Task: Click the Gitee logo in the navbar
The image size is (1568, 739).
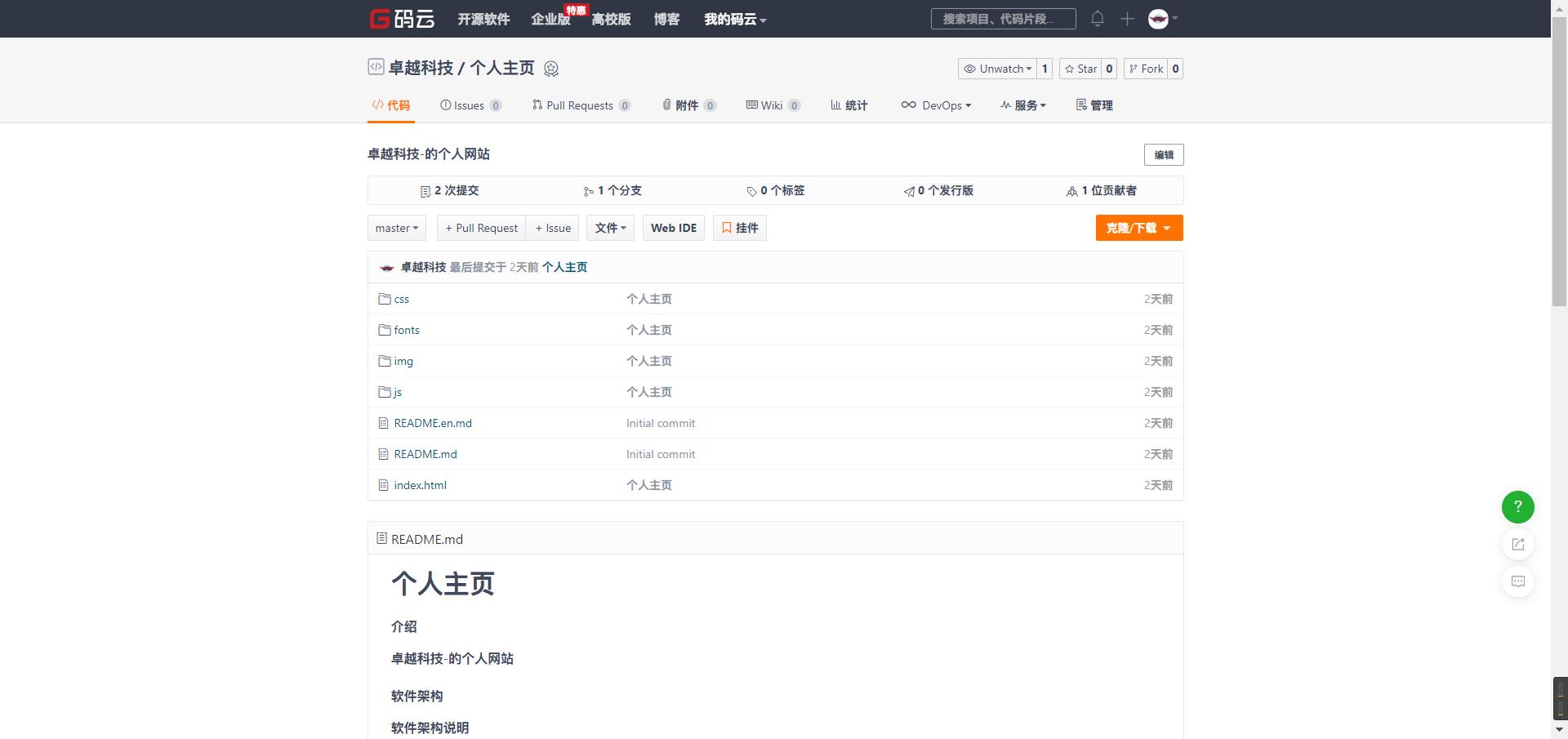Action: [402, 18]
